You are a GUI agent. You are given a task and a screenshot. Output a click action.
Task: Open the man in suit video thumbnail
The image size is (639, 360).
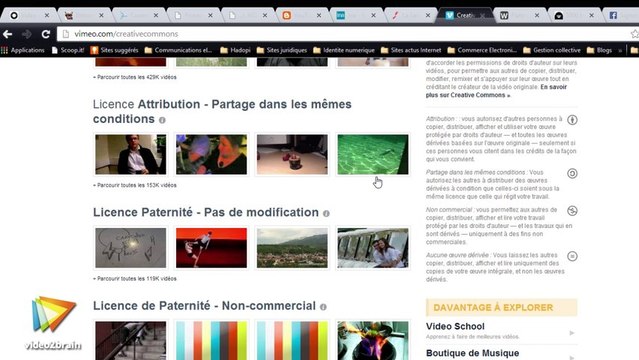[x=130, y=155]
